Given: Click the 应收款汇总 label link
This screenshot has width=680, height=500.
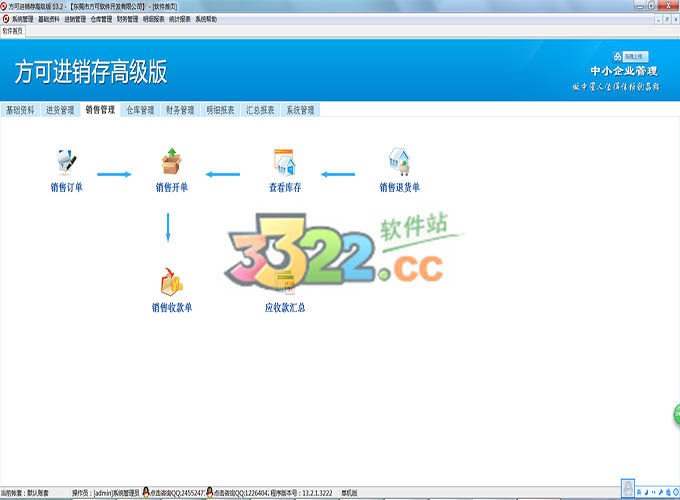Looking at the screenshot, I should [x=285, y=307].
